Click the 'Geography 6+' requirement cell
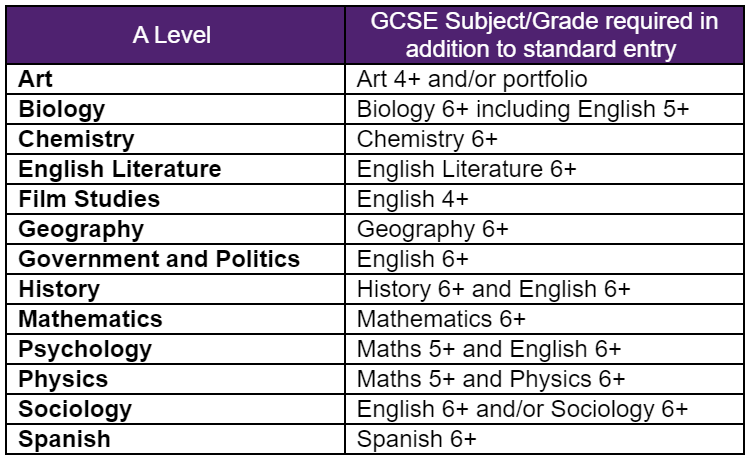750x458 pixels. pos(433,229)
